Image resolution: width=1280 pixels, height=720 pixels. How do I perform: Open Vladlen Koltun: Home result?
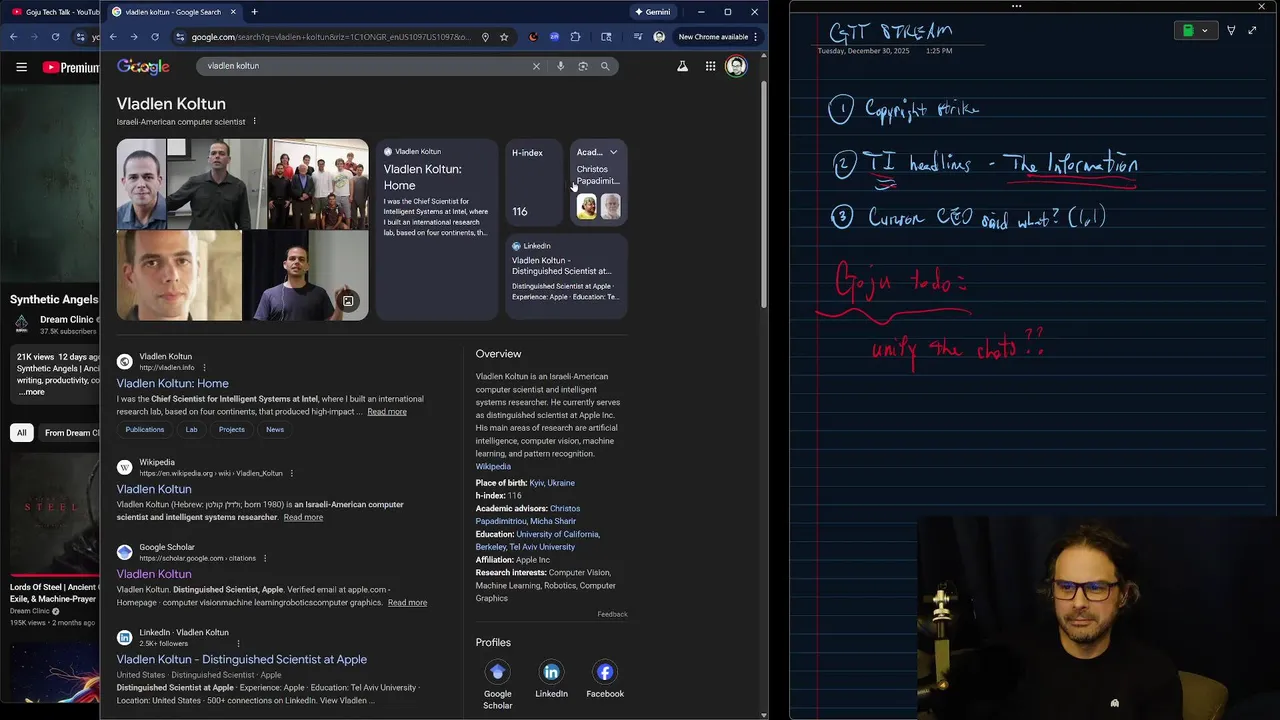(172, 384)
